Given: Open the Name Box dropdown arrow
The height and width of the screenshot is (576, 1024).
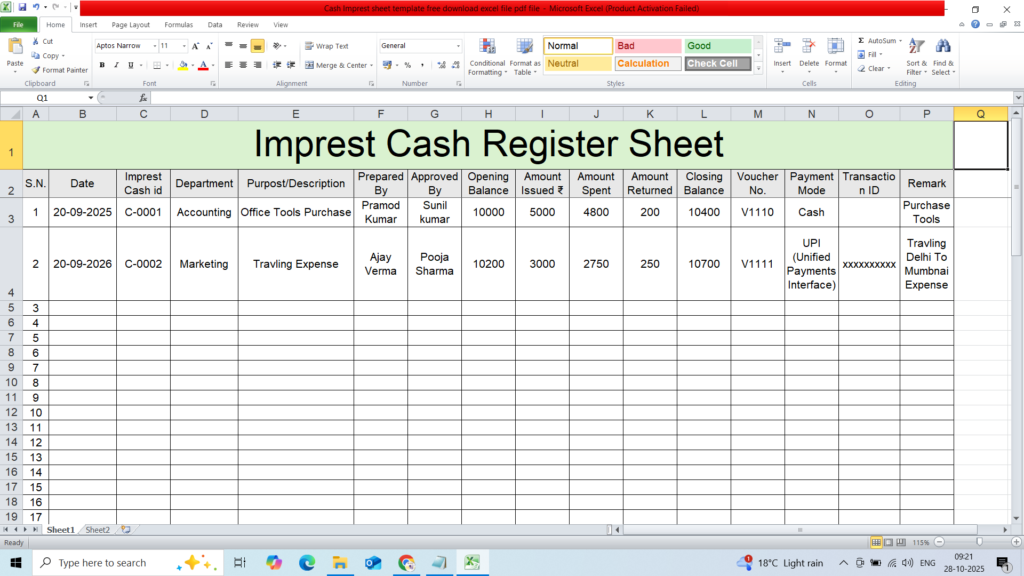Looking at the screenshot, I should (91, 98).
